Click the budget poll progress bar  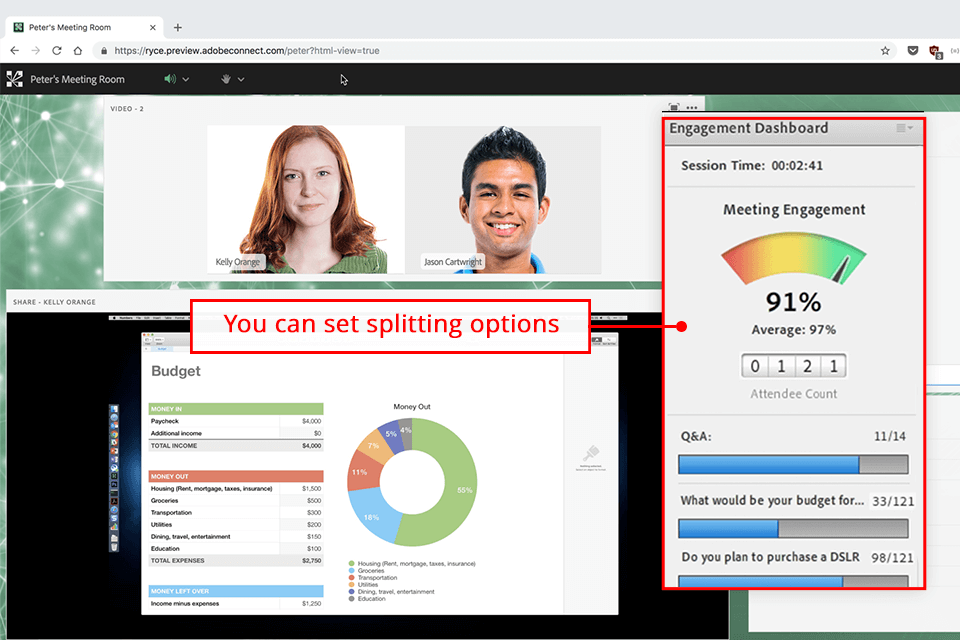coord(793,528)
